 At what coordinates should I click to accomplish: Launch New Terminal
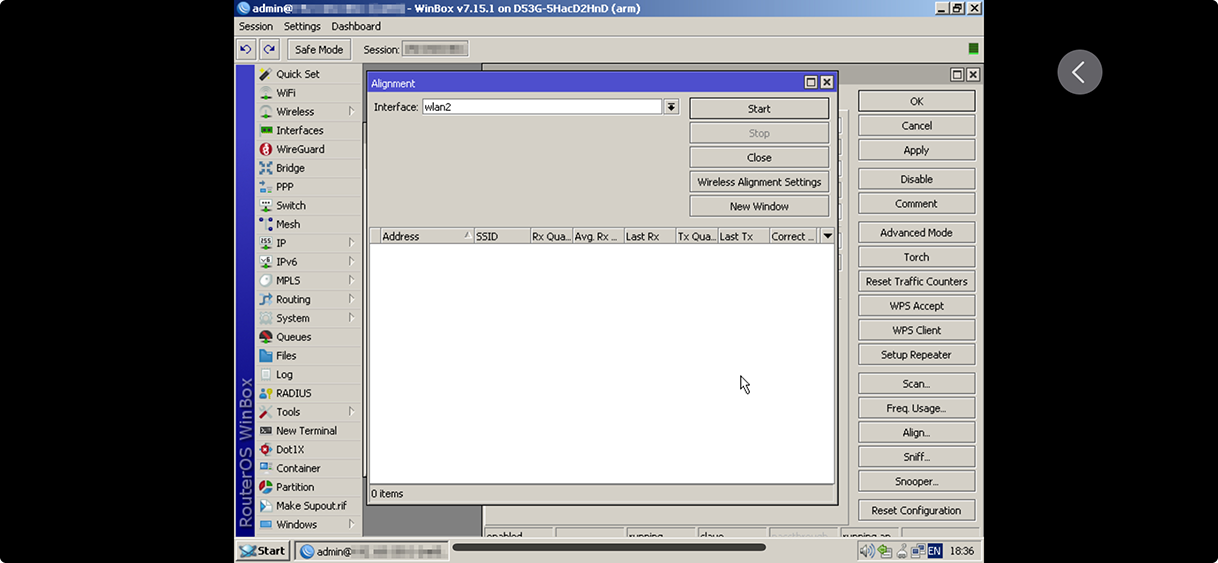point(306,431)
